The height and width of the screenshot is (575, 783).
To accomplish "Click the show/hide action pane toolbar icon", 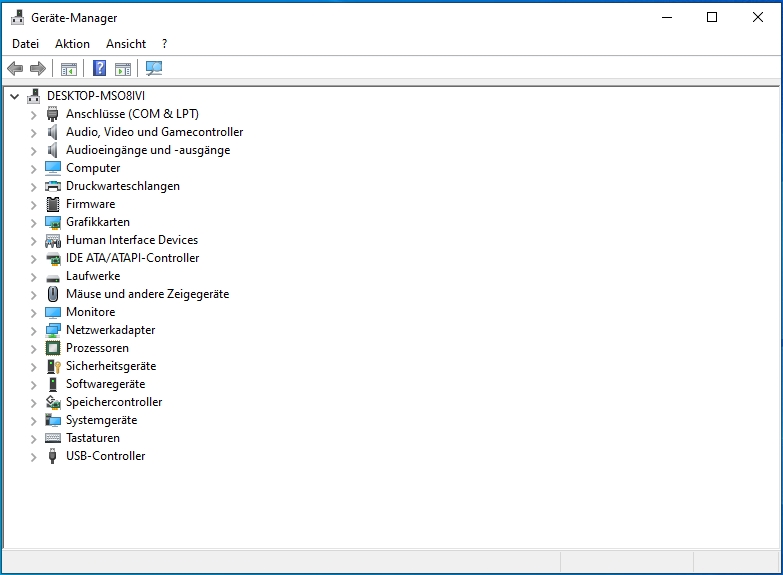I will point(122,69).
